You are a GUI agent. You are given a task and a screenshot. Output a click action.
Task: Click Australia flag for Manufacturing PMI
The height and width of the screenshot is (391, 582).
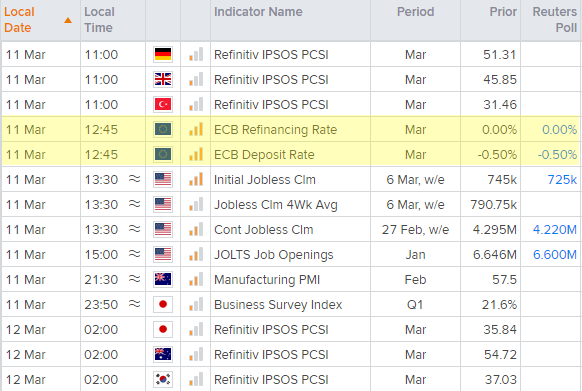163,279
